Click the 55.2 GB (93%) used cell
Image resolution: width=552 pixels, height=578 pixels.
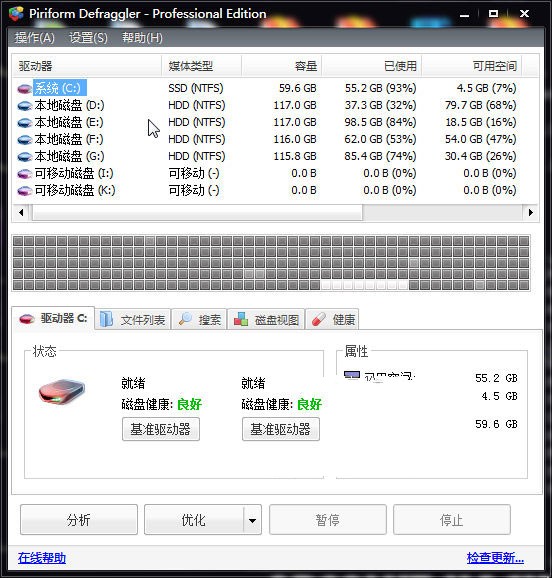381,88
